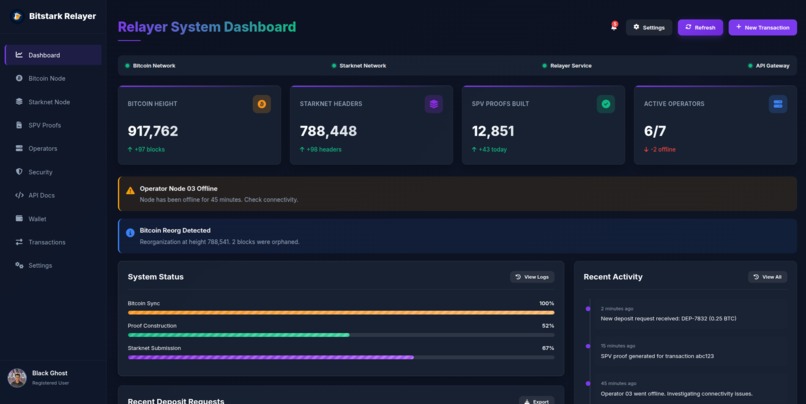Viewport: 806px width, 404px height.
Task: Click View All in Recent Activity
Action: 767,277
